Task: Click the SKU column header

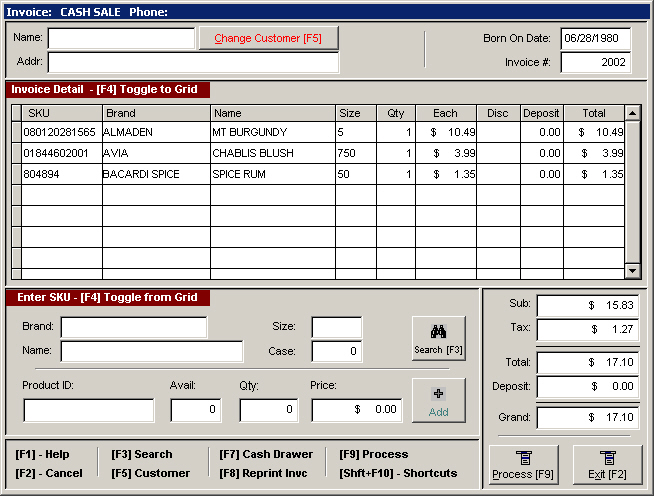Action: click(62, 113)
